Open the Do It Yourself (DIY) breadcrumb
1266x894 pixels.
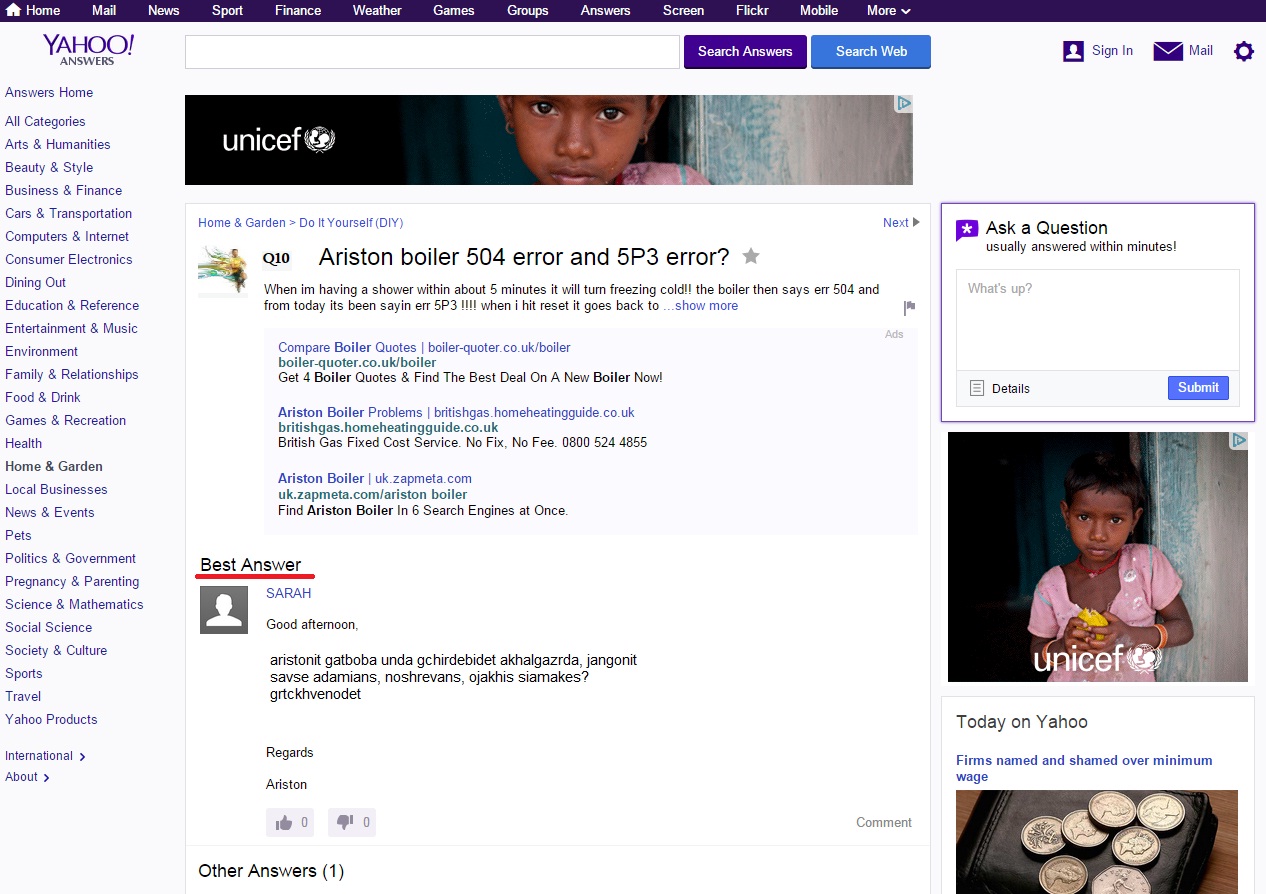pyautogui.click(x=351, y=223)
